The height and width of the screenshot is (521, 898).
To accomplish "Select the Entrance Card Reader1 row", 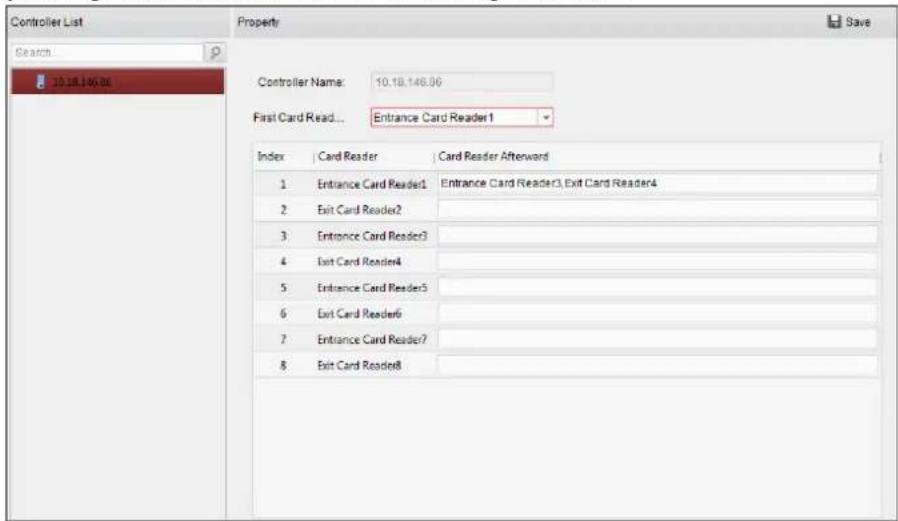I will [566, 184].
